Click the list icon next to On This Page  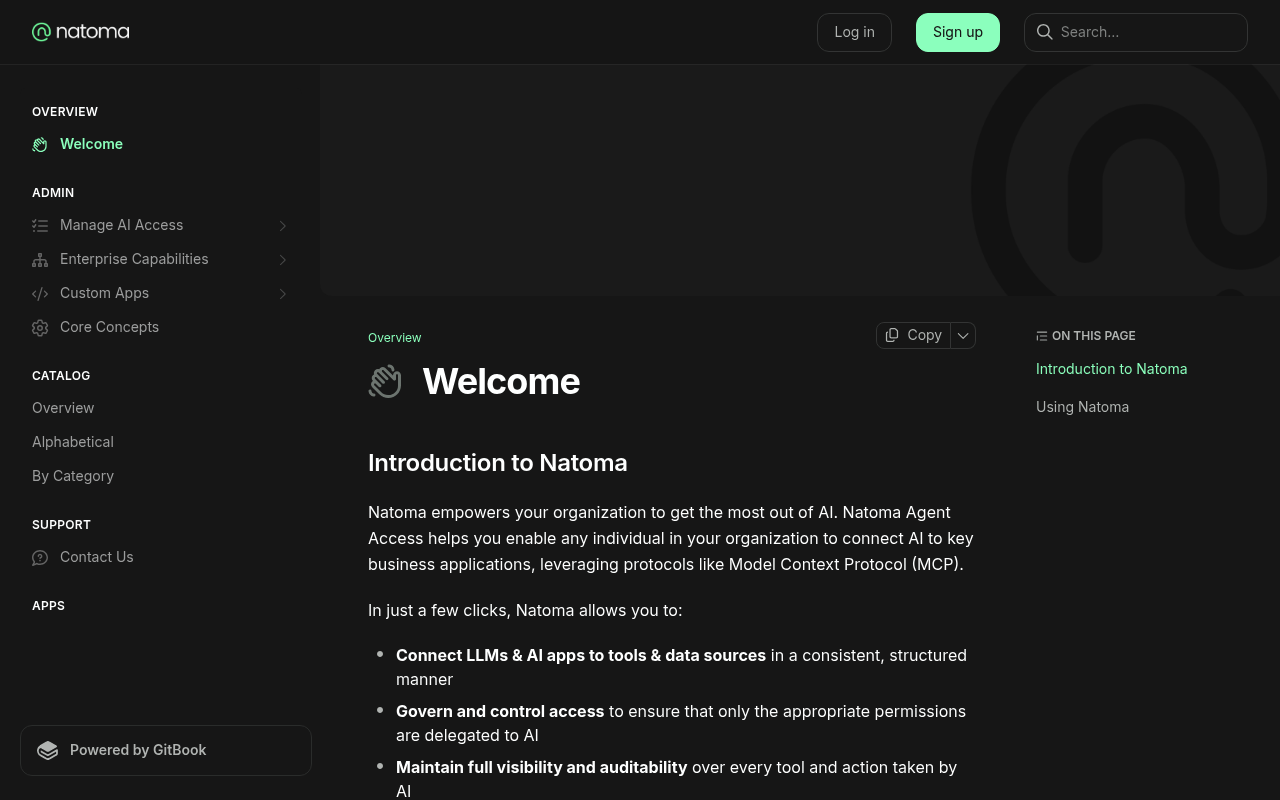pos(1042,336)
